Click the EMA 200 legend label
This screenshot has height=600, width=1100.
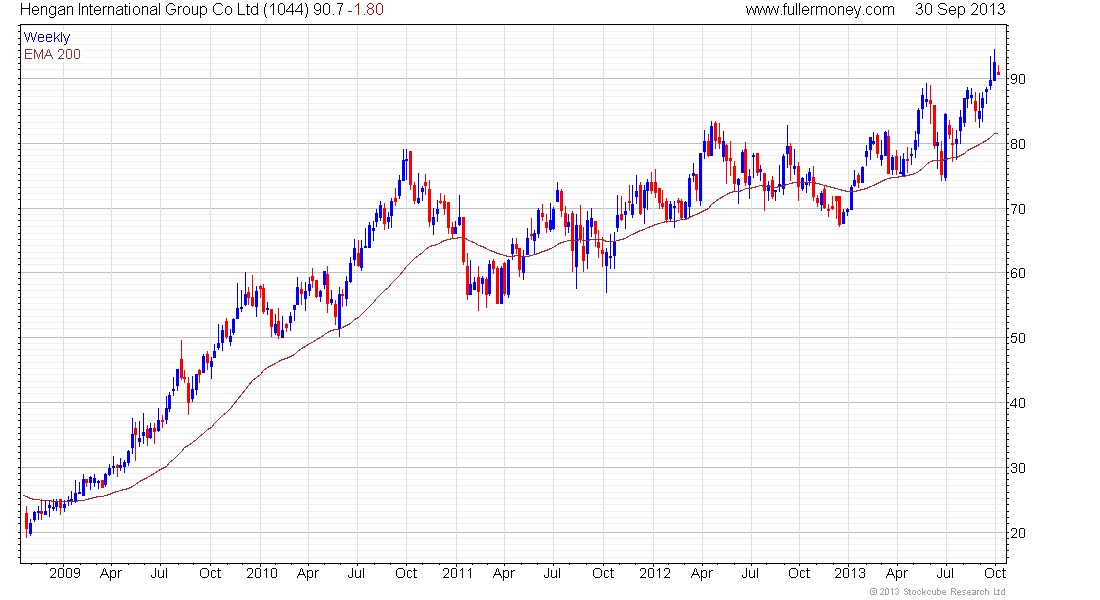pyautogui.click(x=52, y=54)
